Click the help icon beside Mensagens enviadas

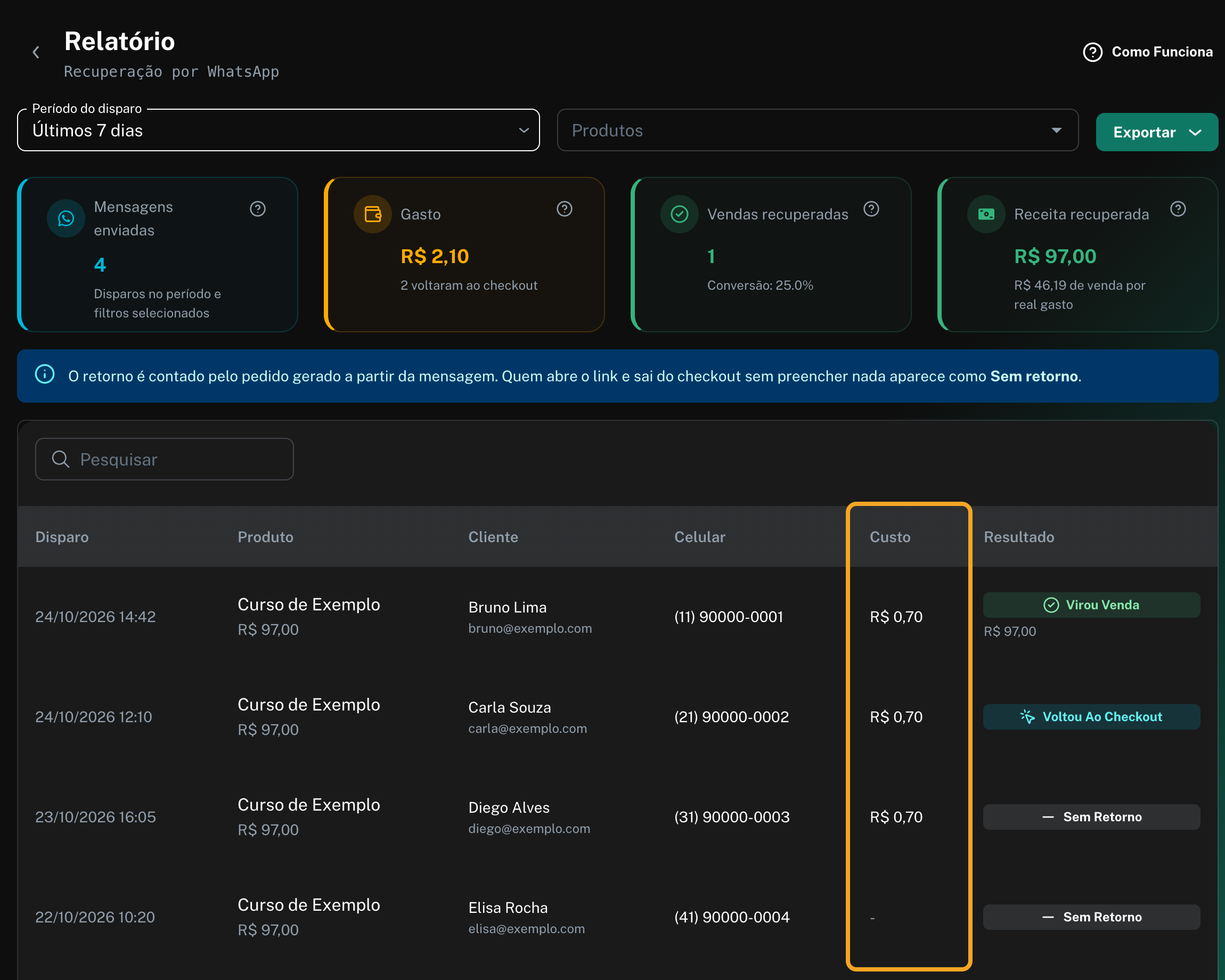pos(258,209)
